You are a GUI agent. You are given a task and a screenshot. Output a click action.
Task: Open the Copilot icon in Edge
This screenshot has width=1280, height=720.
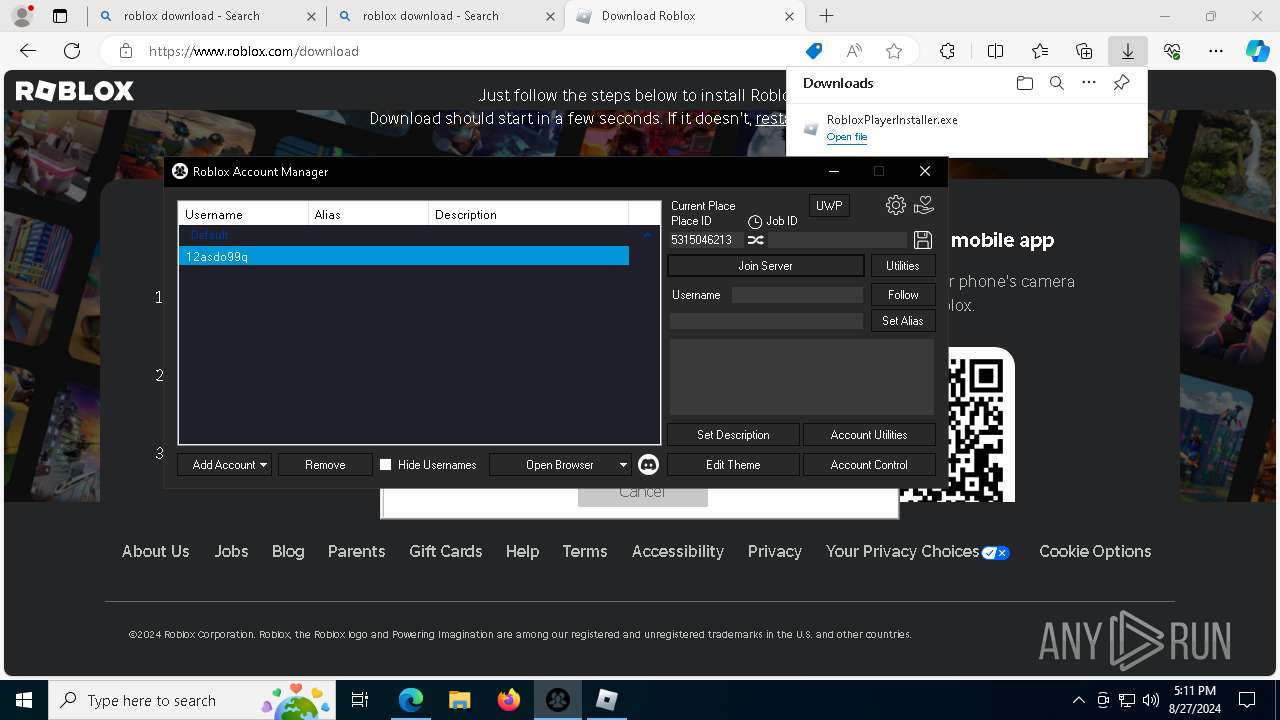1257,51
